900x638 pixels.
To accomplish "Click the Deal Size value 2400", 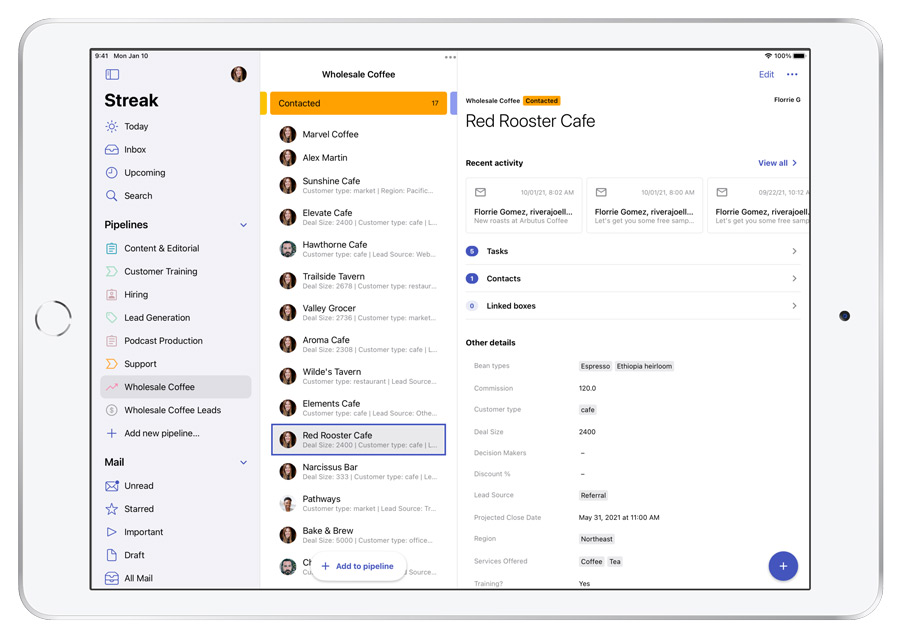I will [587, 432].
